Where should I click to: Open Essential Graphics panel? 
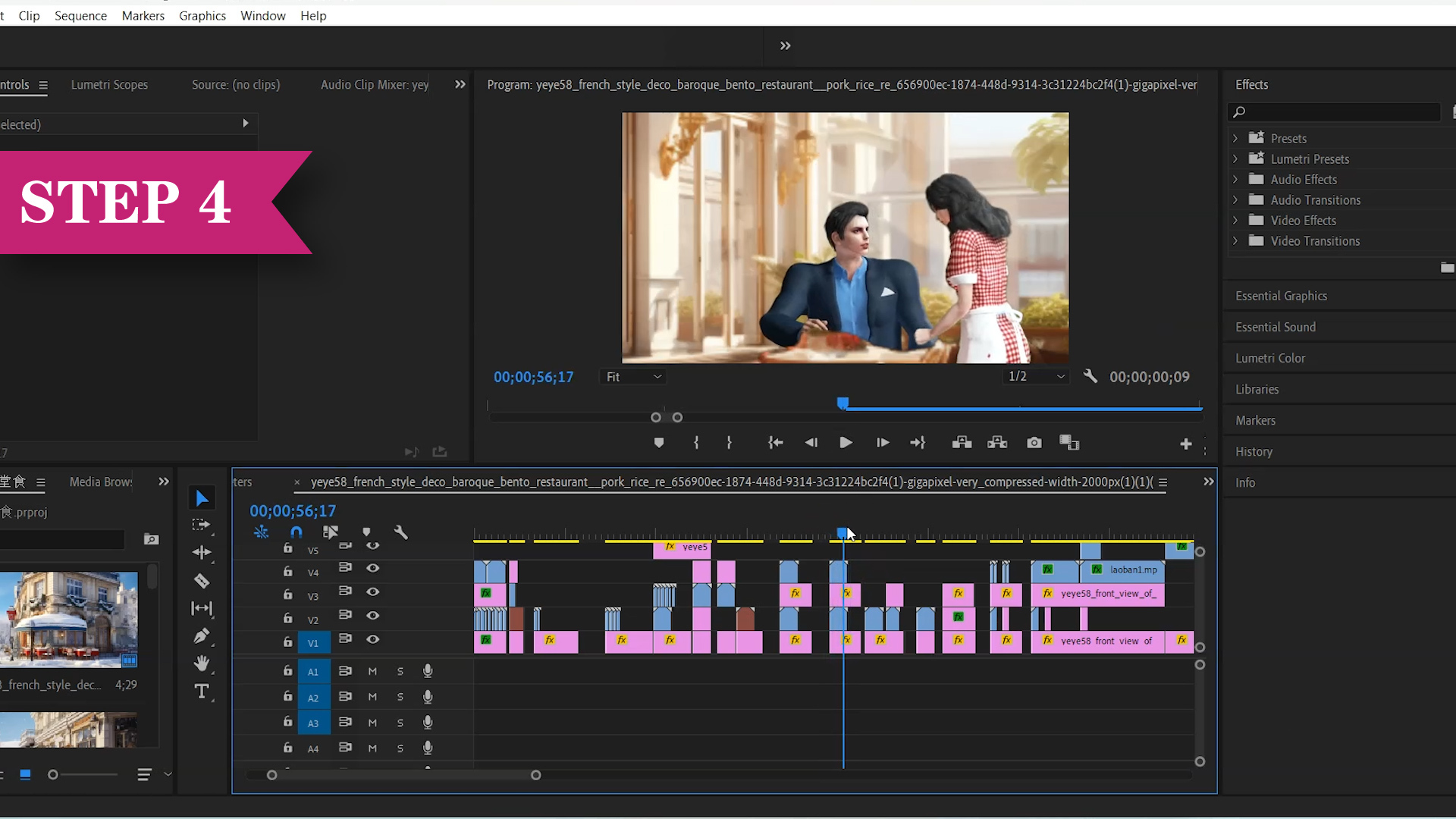tap(1281, 296)
